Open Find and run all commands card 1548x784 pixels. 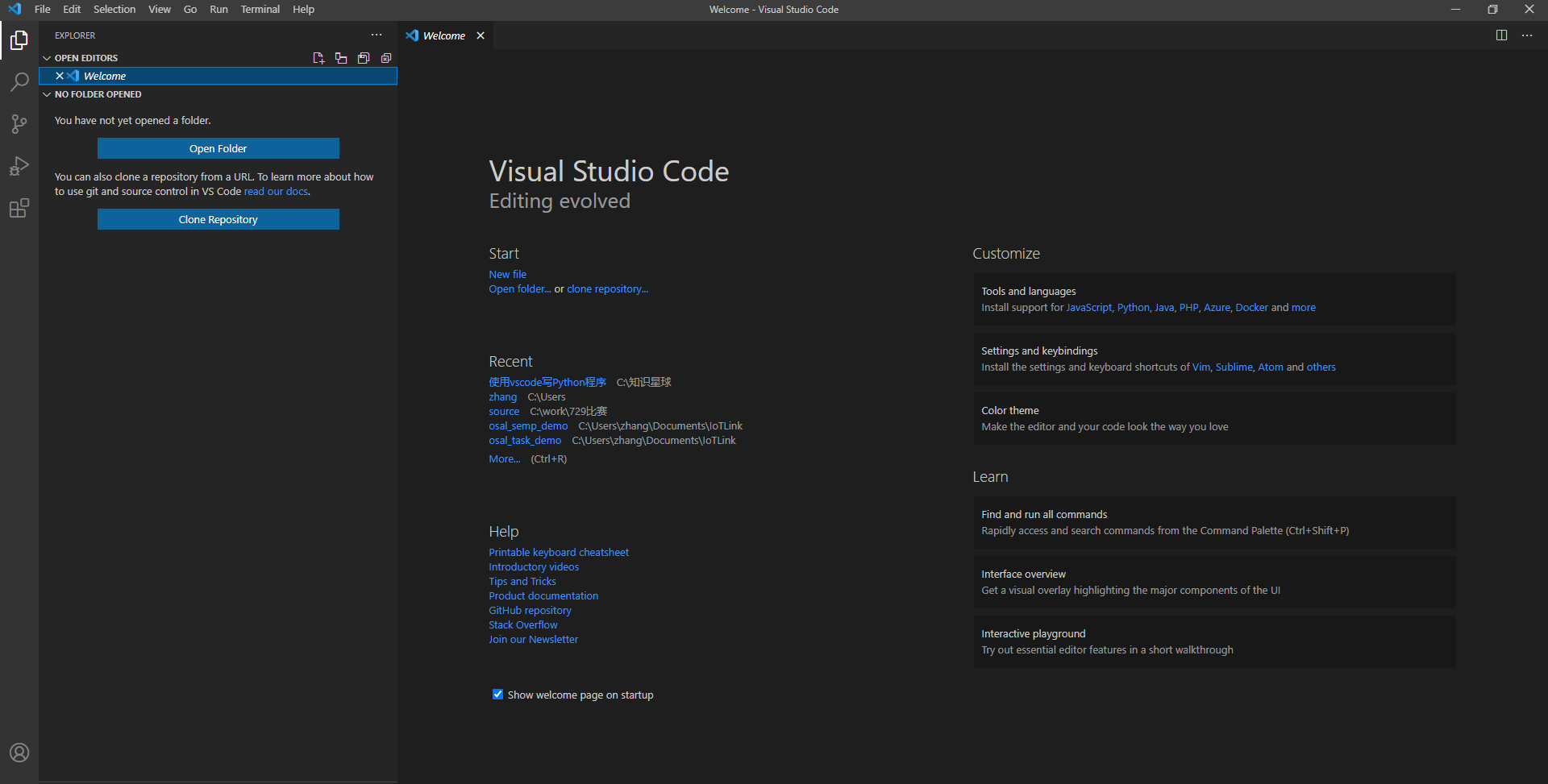click(1214, 522)
